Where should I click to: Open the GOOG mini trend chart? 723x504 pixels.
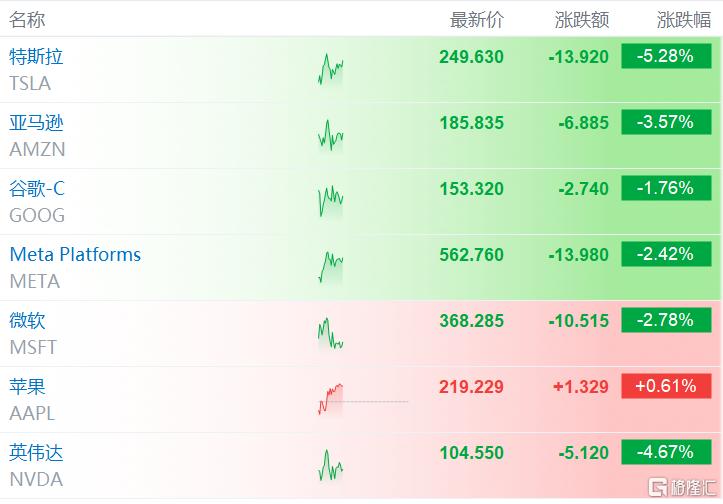[331, 201]
